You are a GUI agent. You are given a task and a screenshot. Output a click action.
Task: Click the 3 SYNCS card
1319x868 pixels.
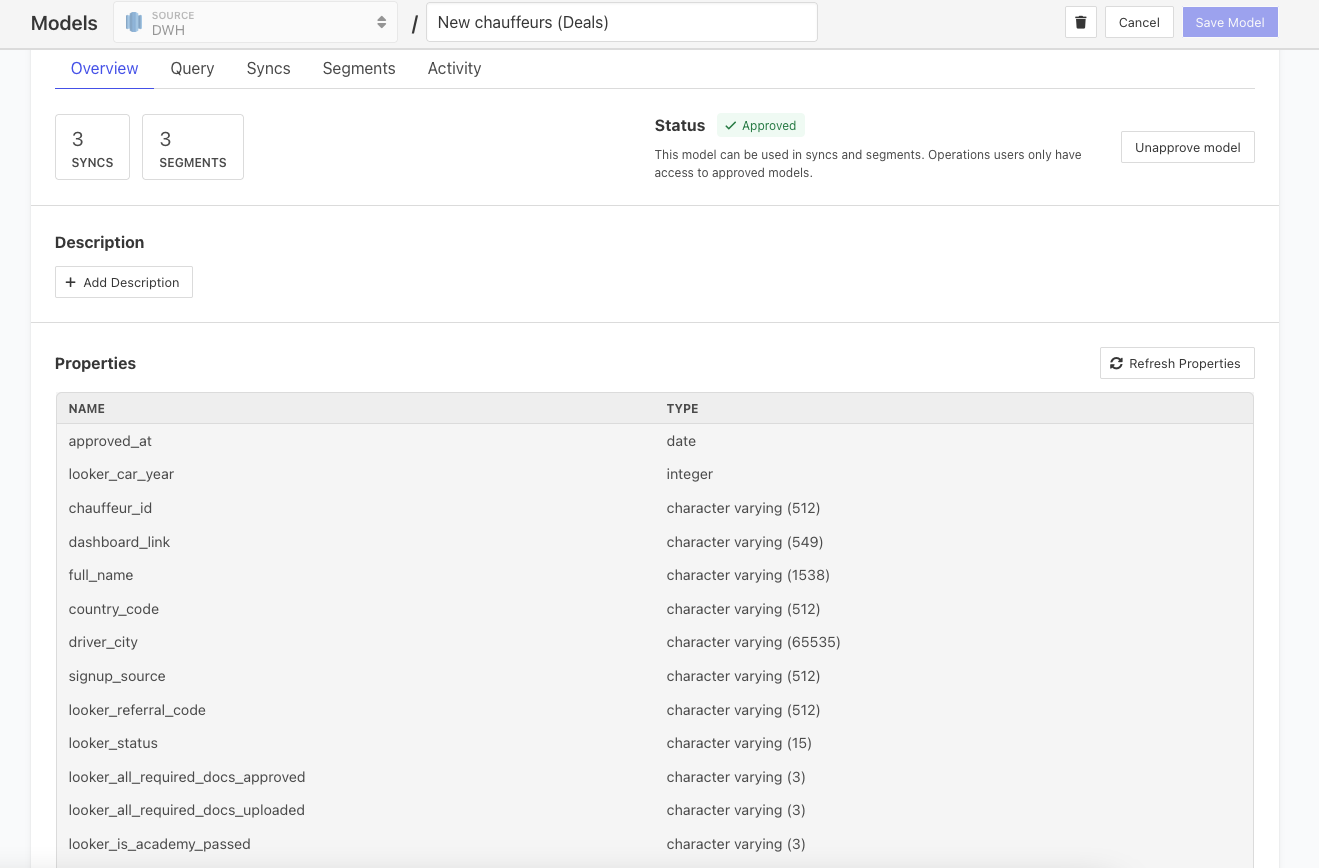(92, 147)
